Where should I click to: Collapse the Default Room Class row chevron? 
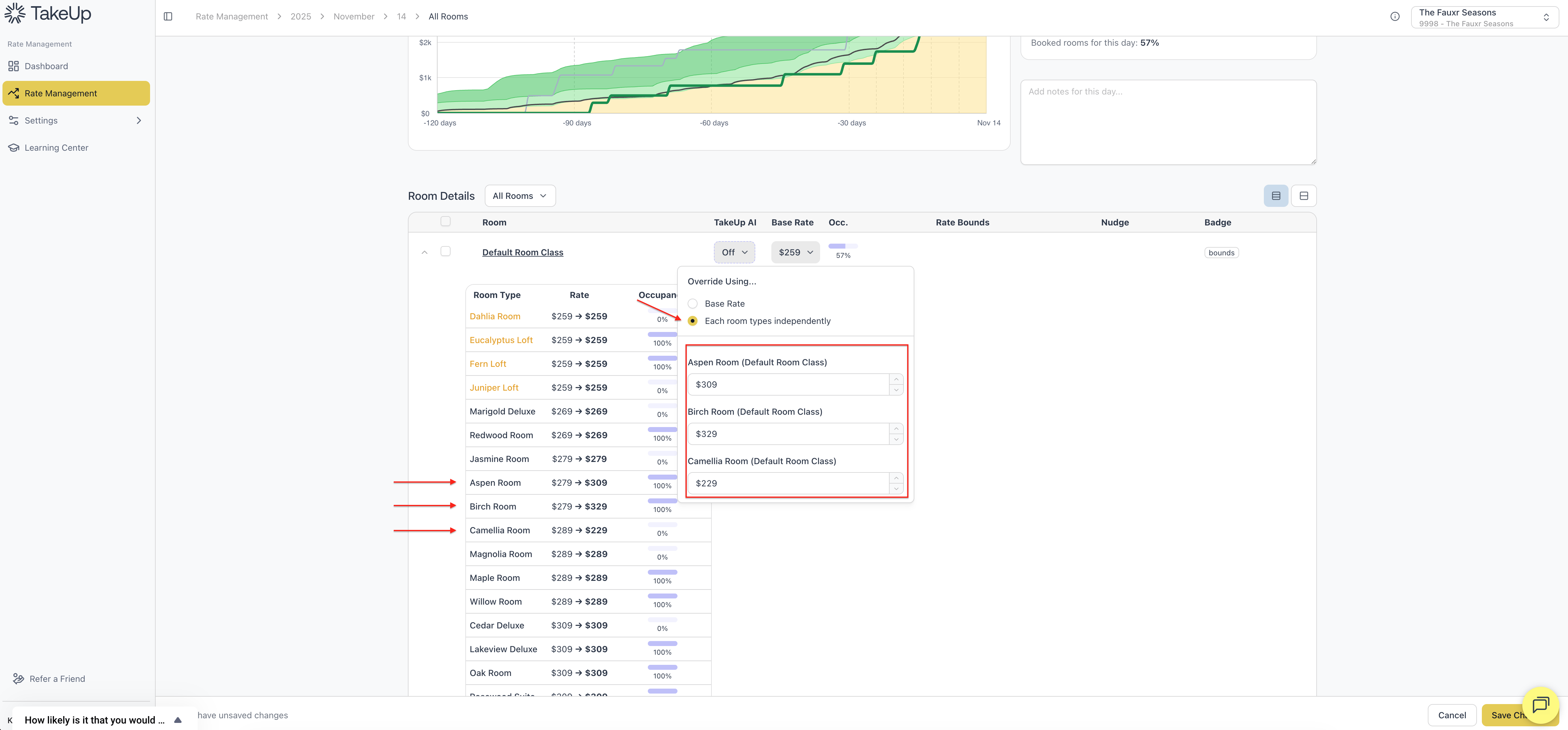(x=424, y=253)
